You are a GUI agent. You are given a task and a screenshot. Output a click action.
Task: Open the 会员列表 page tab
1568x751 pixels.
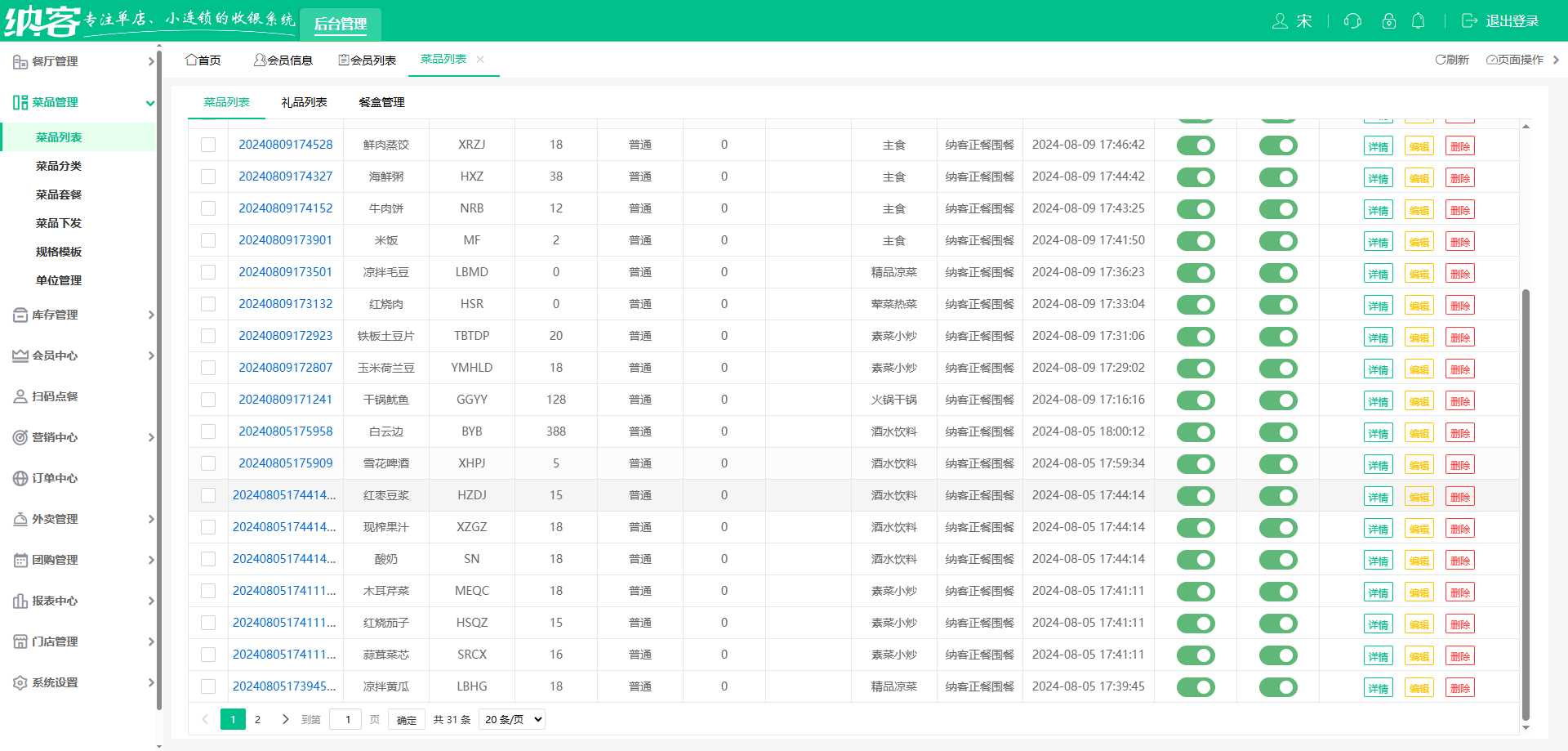coord(367,60)
